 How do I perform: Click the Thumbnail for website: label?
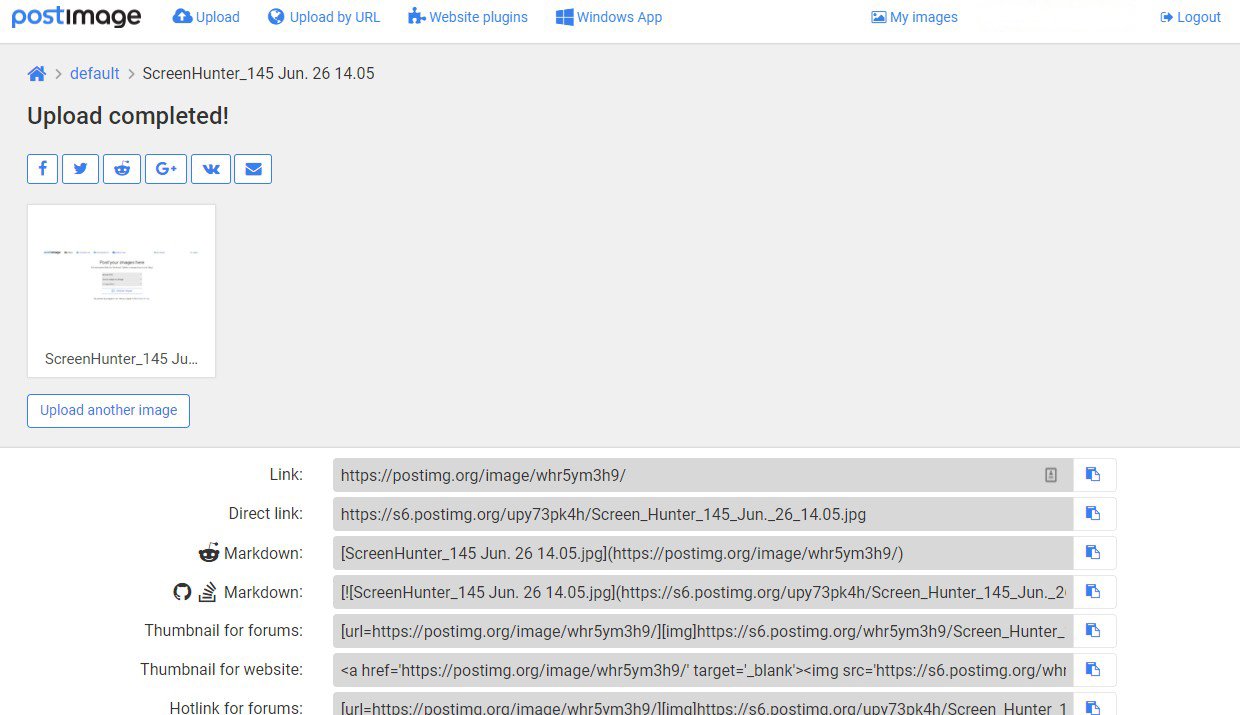tap(221, 670)
